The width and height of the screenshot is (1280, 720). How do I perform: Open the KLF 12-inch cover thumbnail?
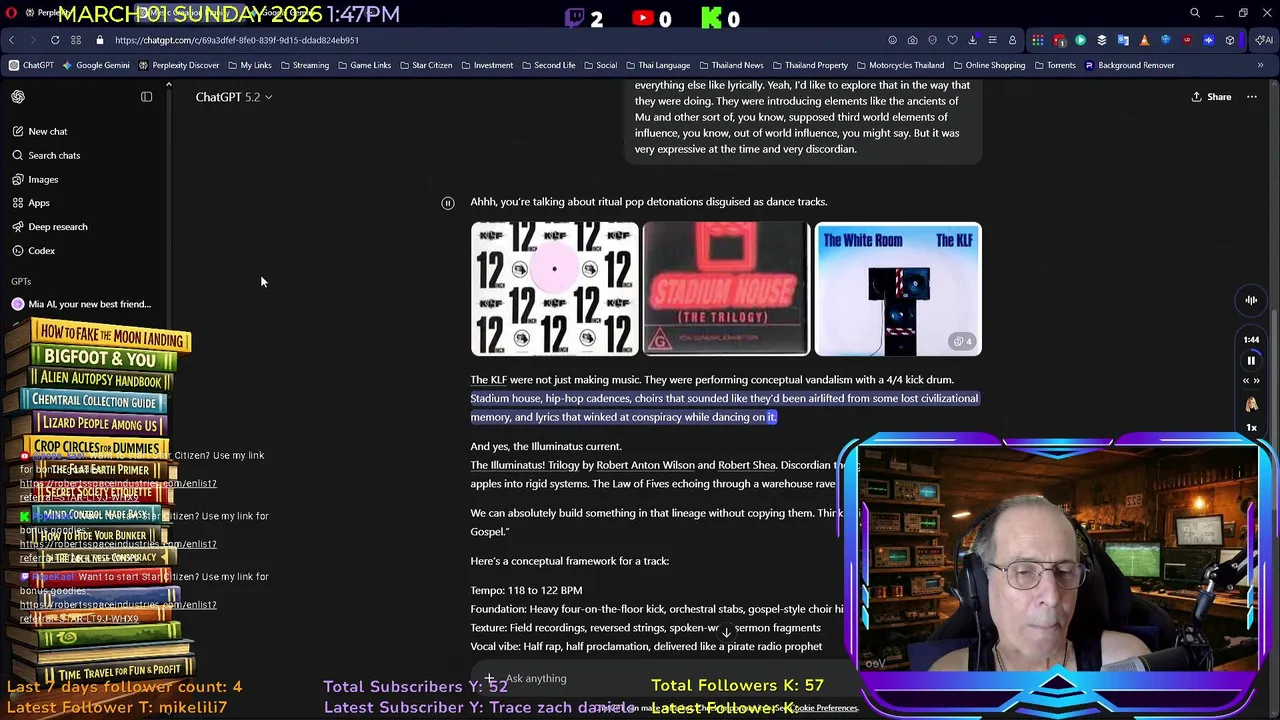pos(554,289)
